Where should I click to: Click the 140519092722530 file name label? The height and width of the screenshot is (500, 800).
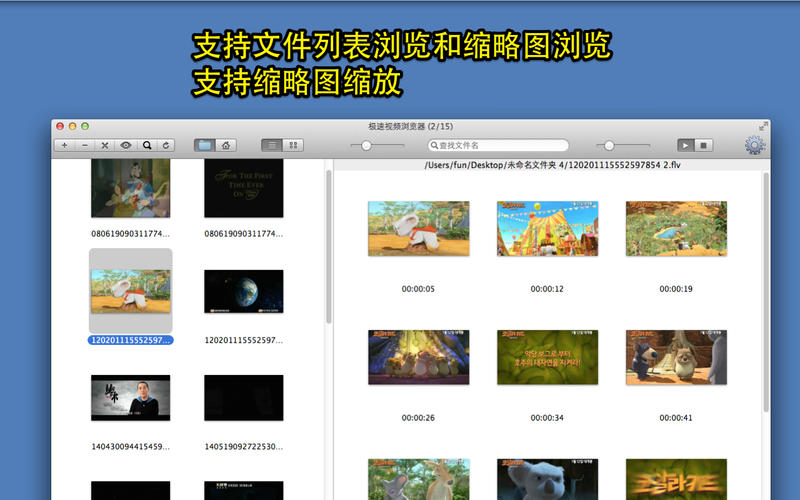coord(244,446)
